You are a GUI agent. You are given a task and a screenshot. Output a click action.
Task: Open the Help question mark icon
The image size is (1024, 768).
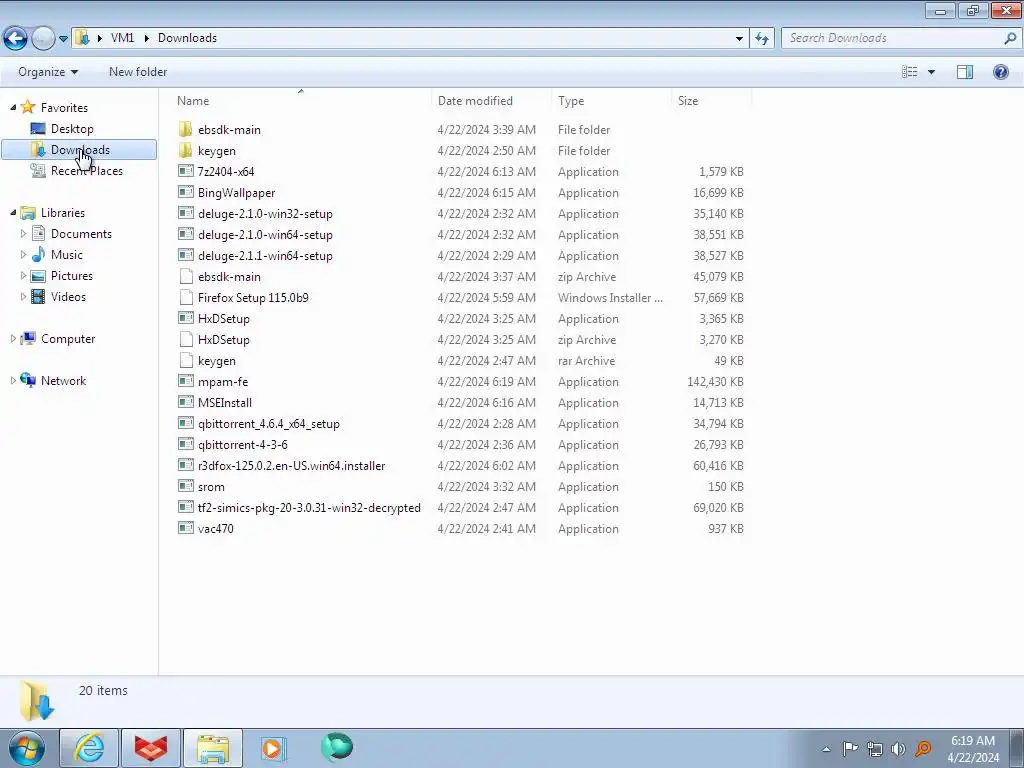click(x=1000, y=72)
